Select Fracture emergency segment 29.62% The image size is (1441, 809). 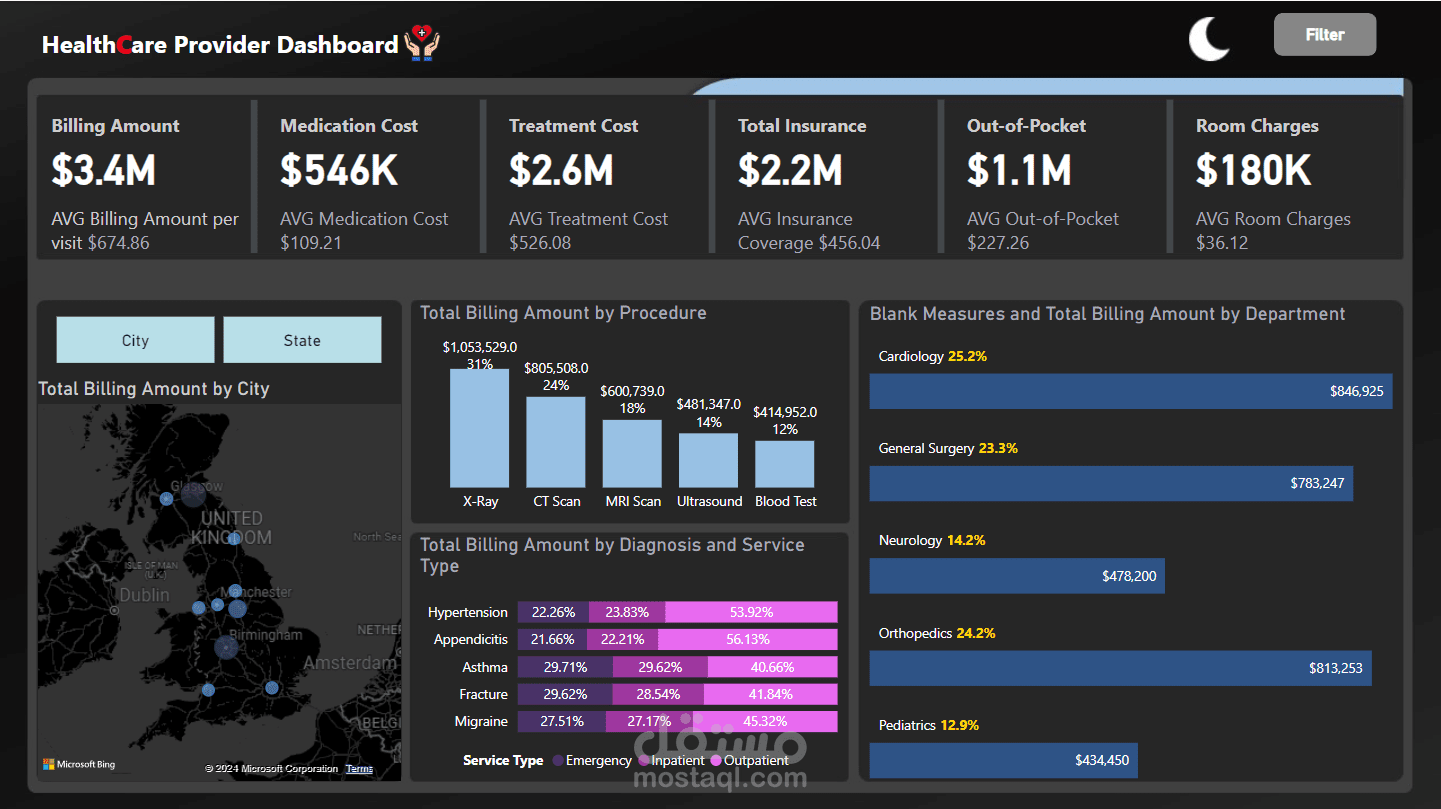[x=565, y=694]
